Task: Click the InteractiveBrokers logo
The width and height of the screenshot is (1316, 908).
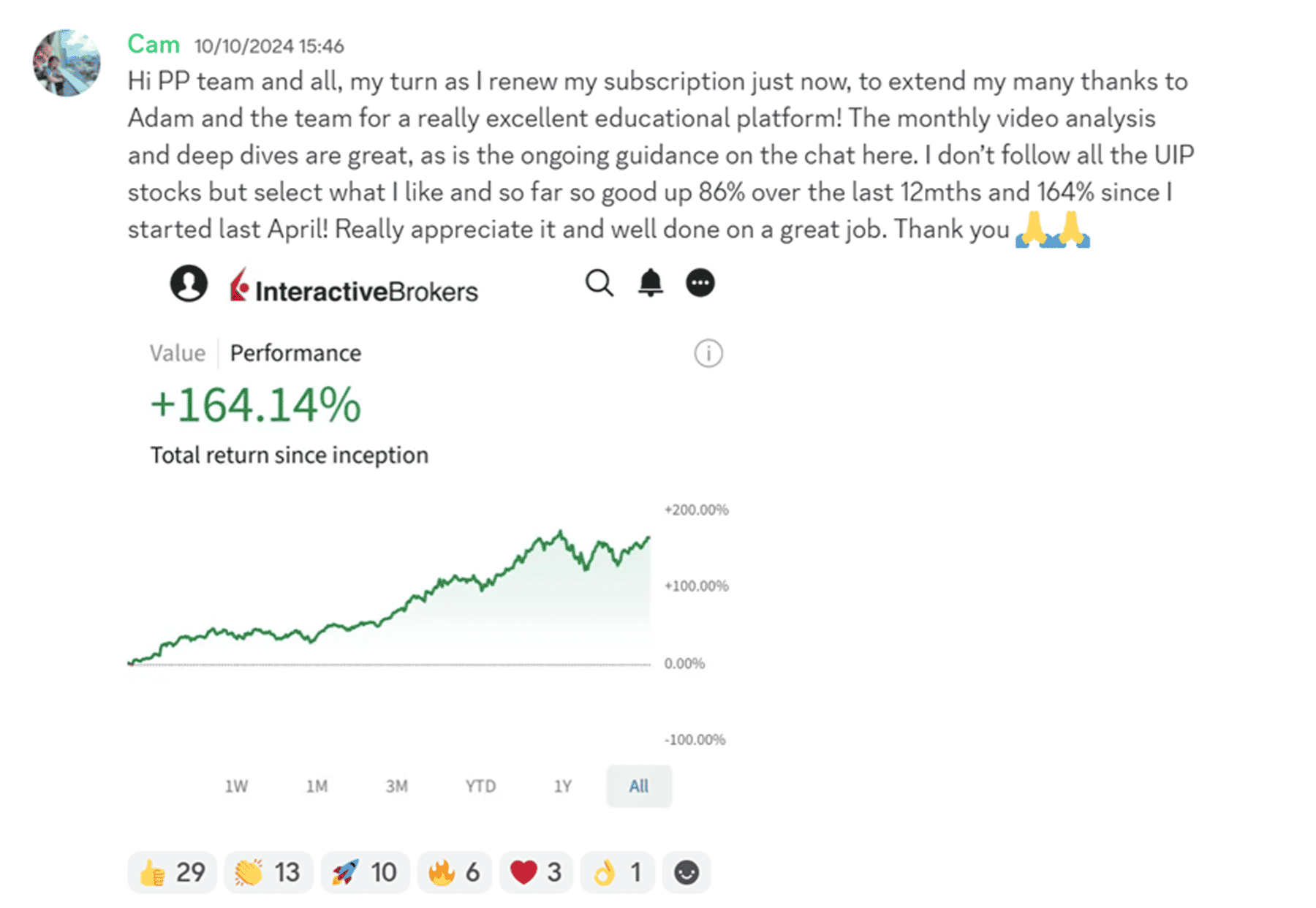Action: [353, 286]
